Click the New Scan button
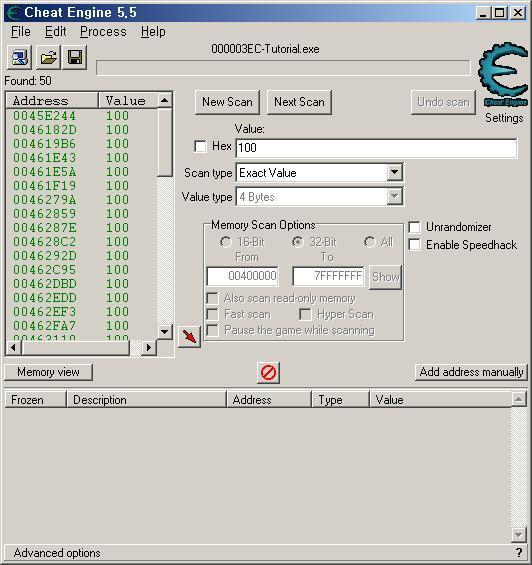The width and height of the screenshot is (532, 565). (227, 102)
